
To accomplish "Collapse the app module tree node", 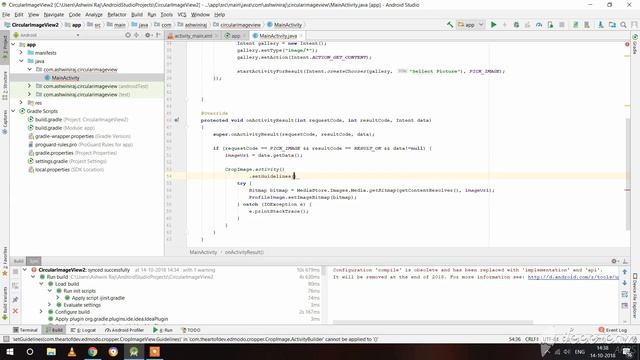I will (x=13, y=44).
